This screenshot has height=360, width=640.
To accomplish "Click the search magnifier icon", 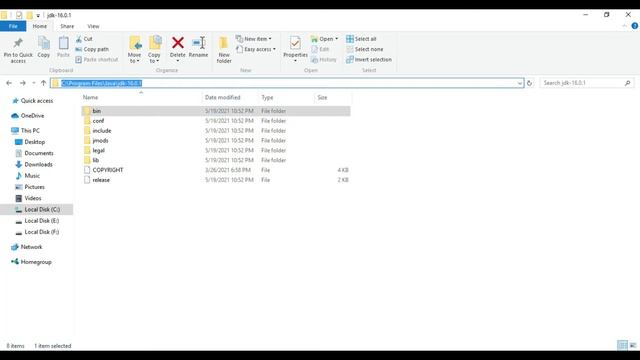I will [628, 83].
